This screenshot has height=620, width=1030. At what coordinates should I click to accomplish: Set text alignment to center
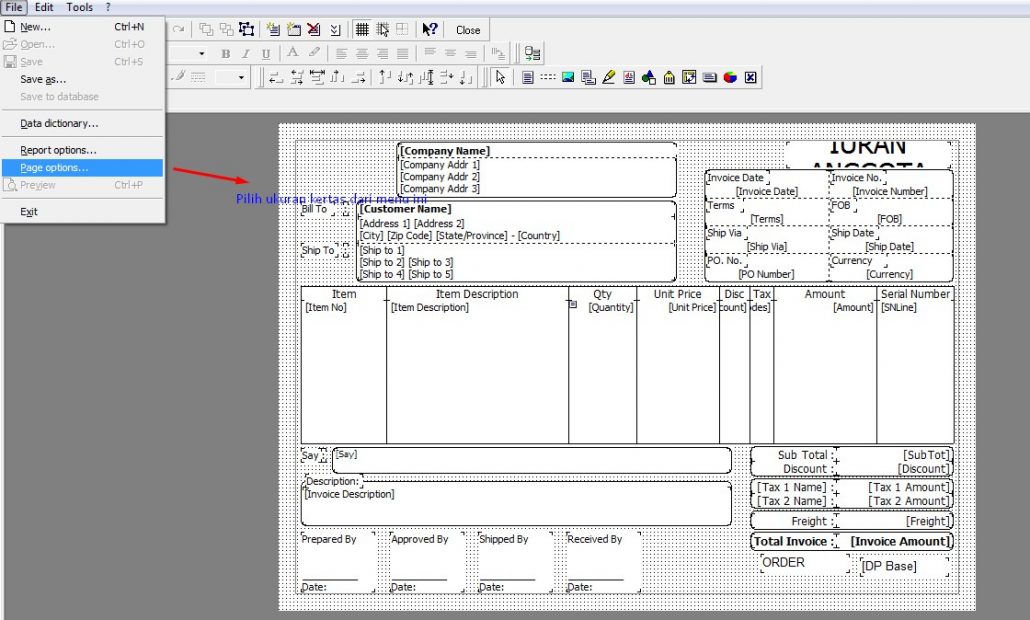click(x=362, y=53)
